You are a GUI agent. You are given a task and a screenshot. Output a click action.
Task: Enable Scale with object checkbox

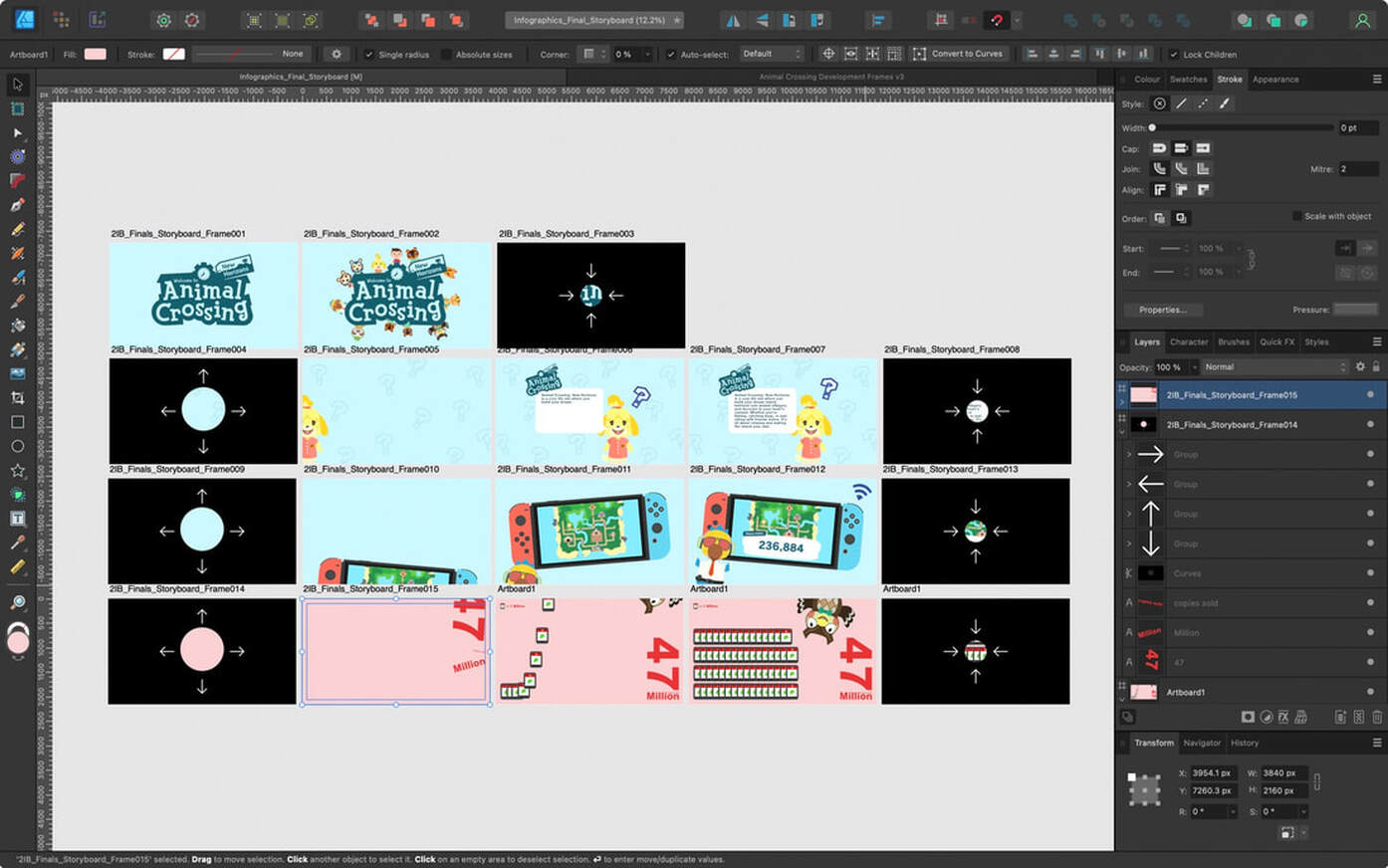coord(1296,216)
